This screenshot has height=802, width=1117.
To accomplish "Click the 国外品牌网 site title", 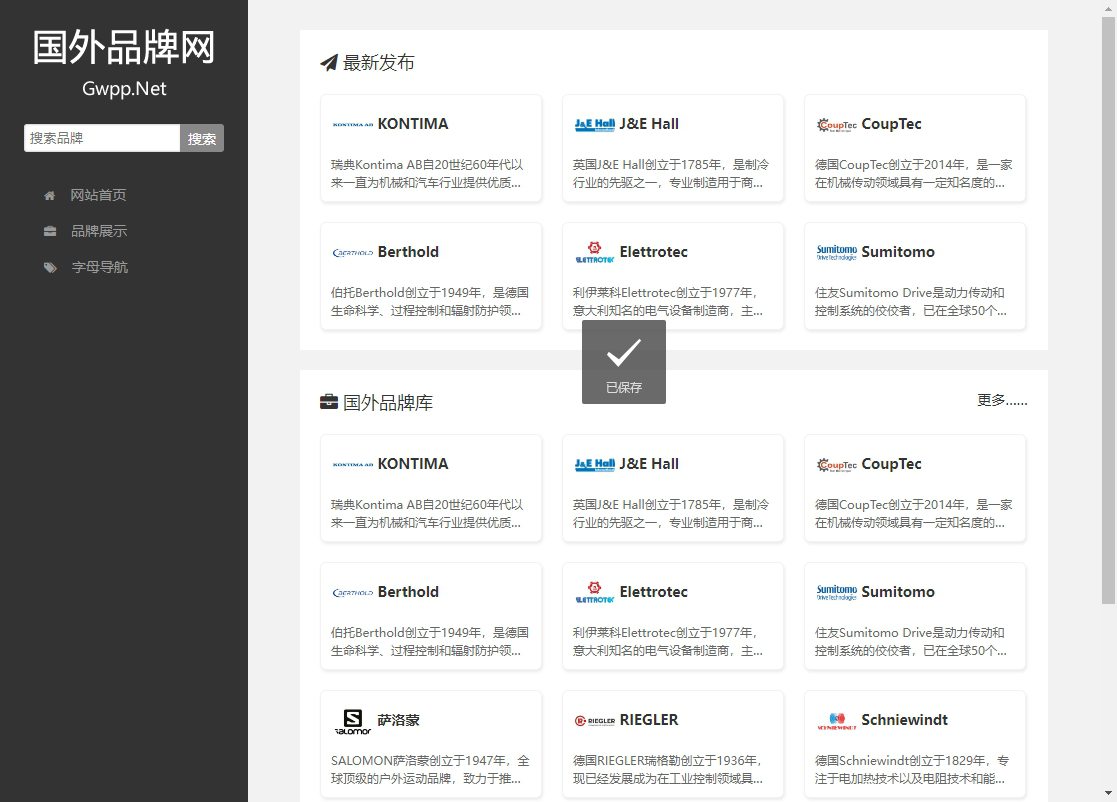I will (x=124, y=47).
